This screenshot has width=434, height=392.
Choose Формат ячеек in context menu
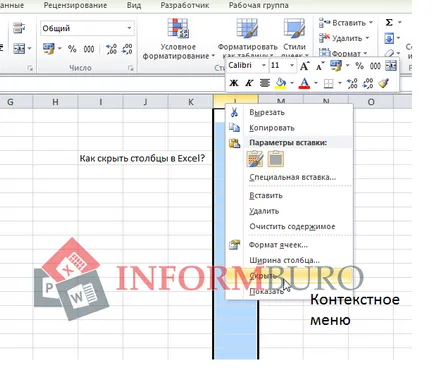278,245
